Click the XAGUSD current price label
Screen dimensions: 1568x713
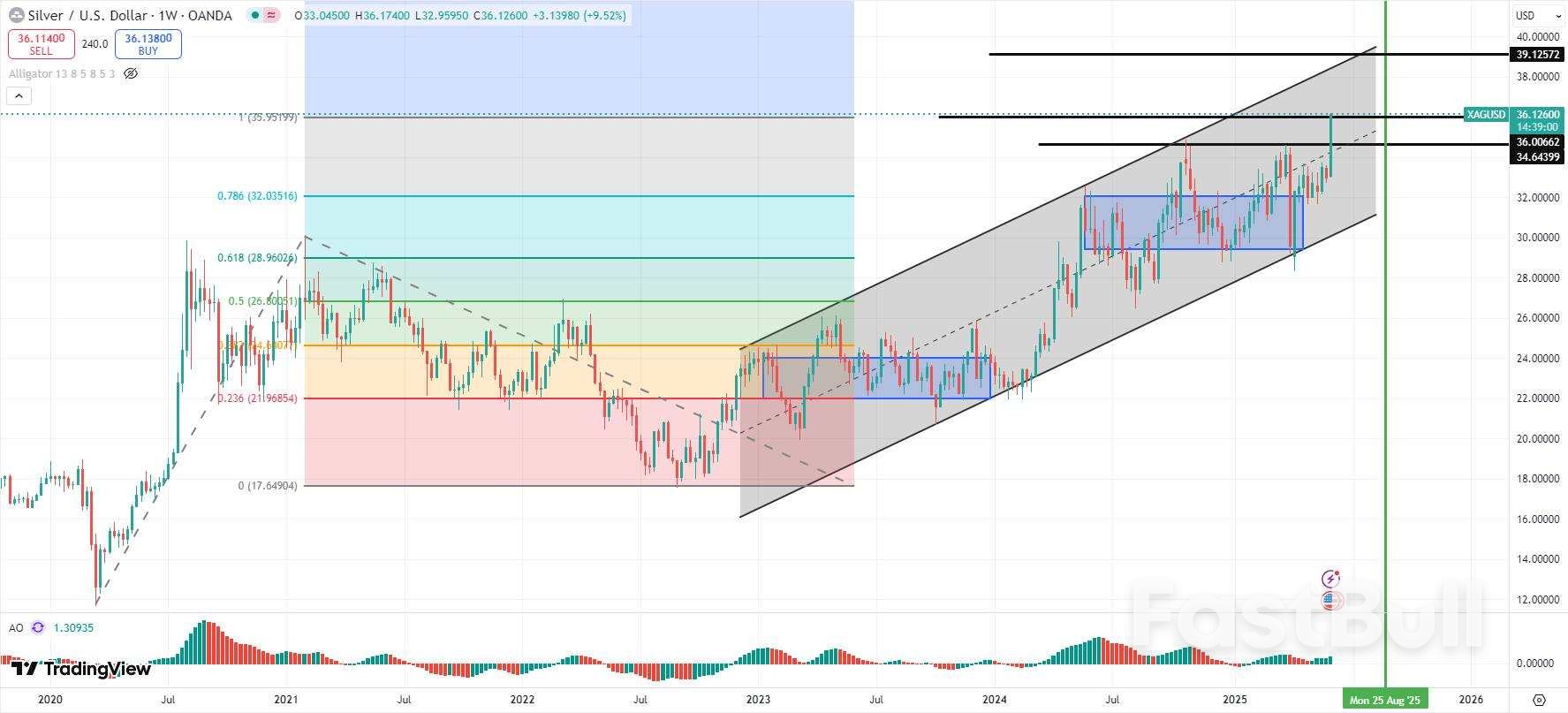1485,115
